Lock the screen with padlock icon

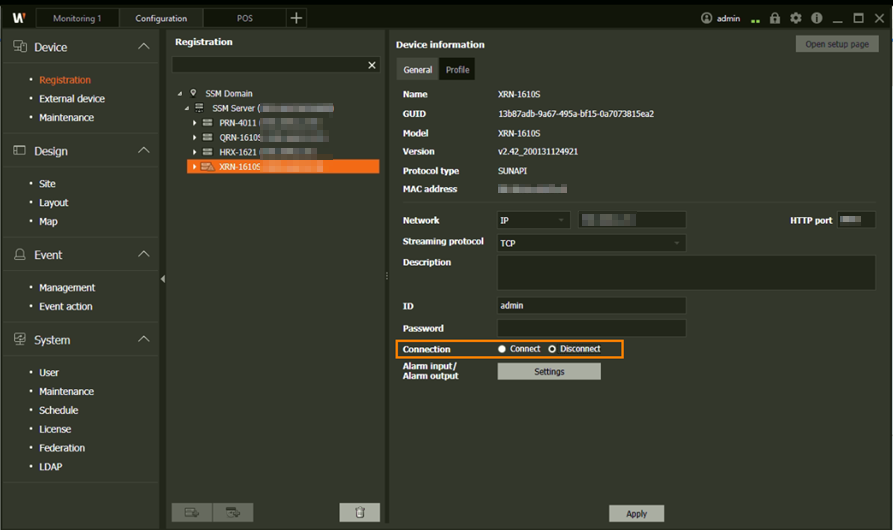tap(775, 18)
